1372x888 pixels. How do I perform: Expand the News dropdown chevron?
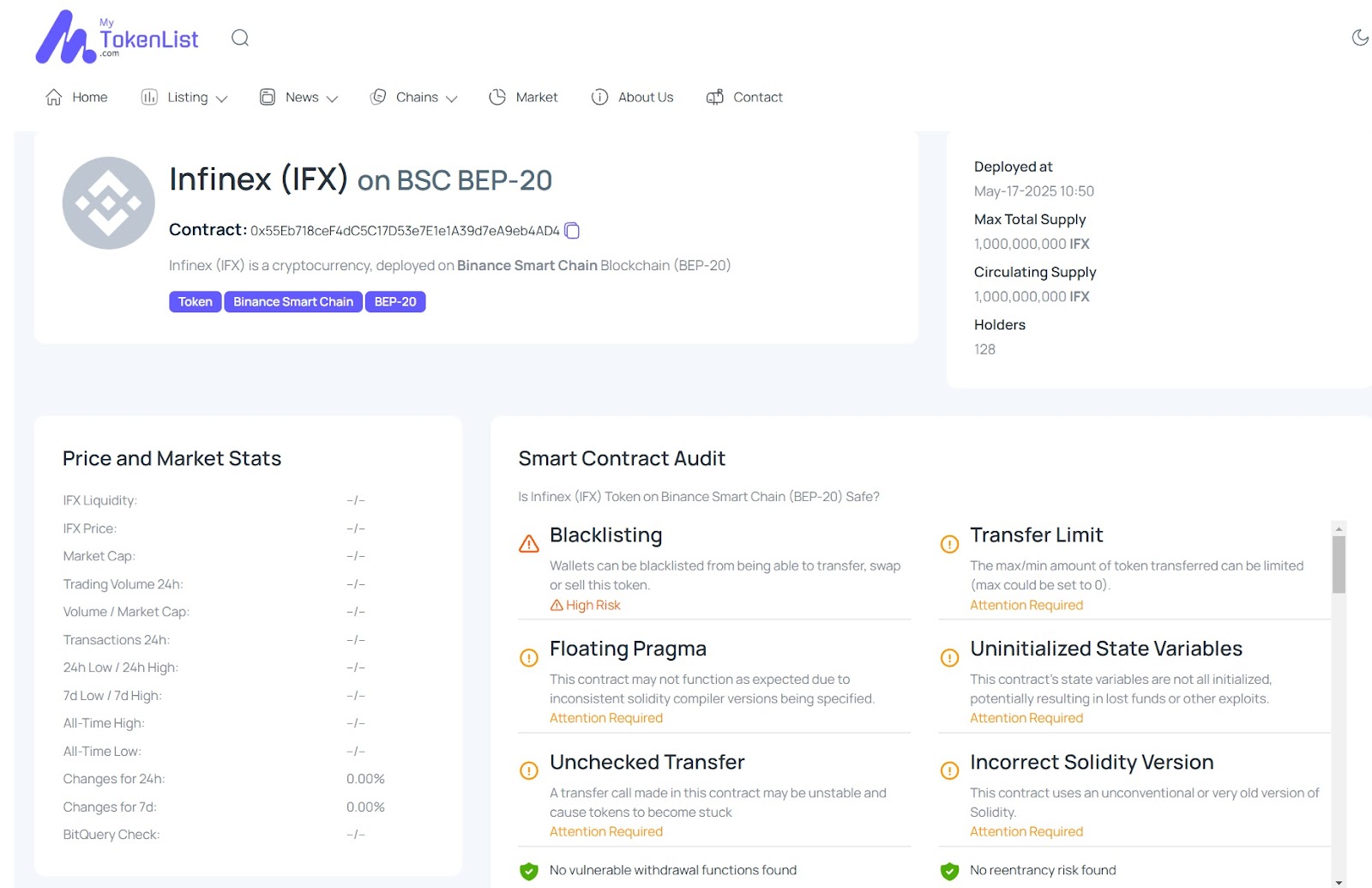[333, 99]
